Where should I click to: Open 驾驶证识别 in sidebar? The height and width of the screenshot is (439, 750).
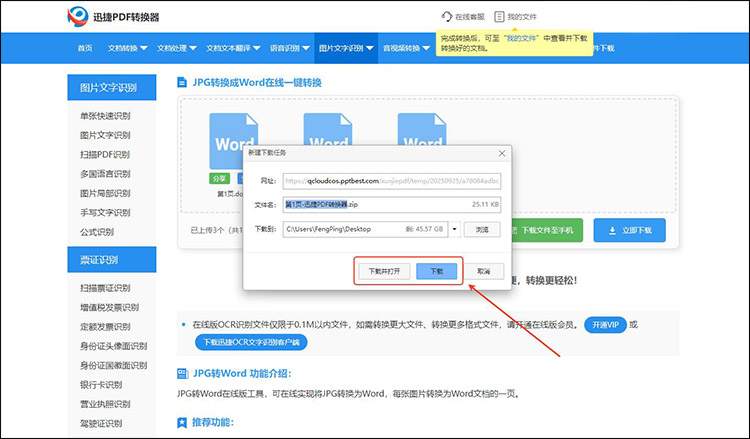[101, 424]
